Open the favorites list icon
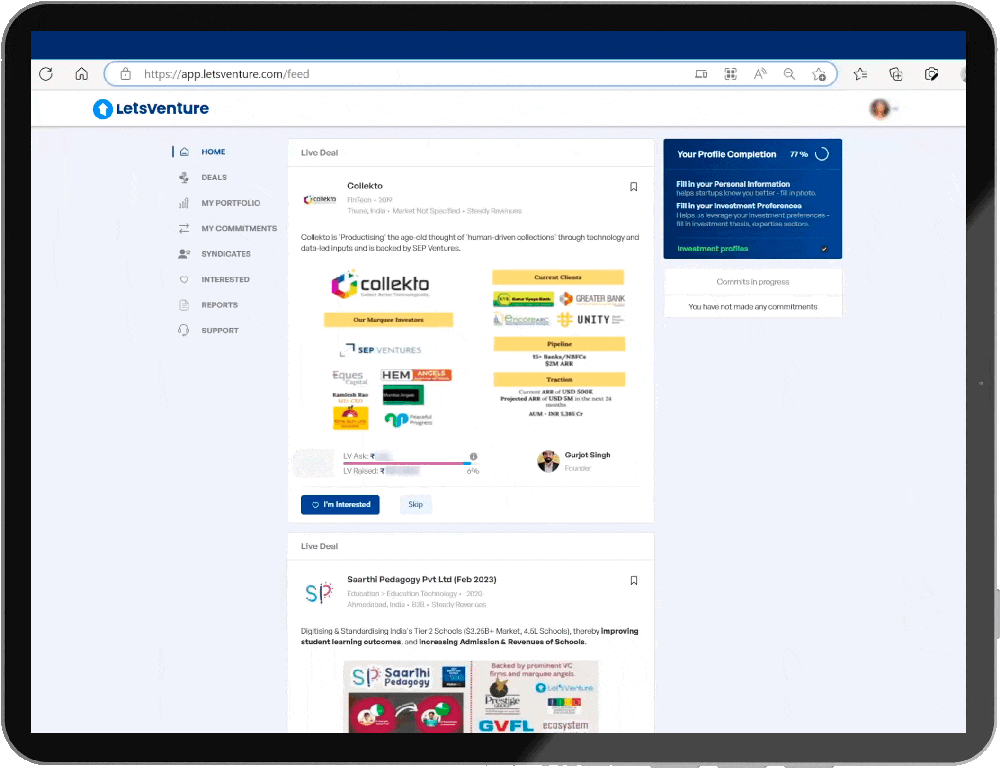The image size is (1000, 768). (860, 74)
